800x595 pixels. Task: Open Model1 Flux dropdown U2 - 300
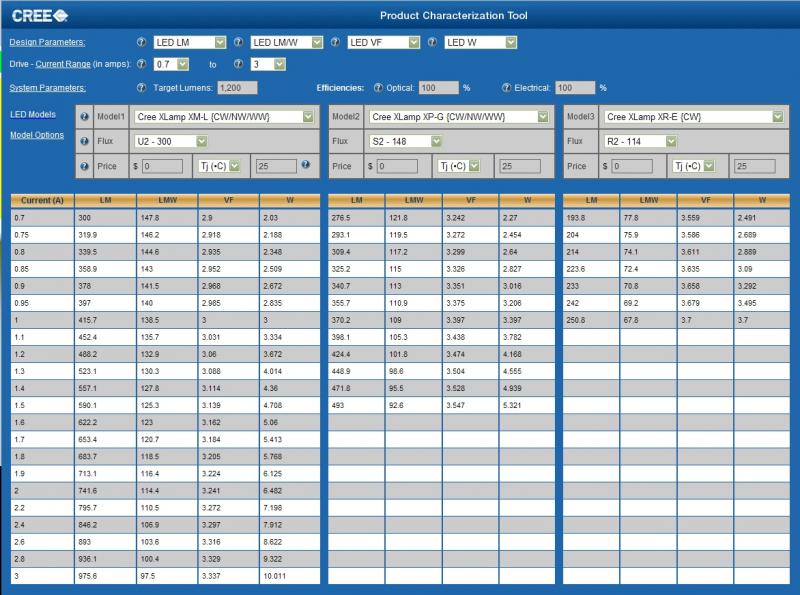tap(171, 141)
